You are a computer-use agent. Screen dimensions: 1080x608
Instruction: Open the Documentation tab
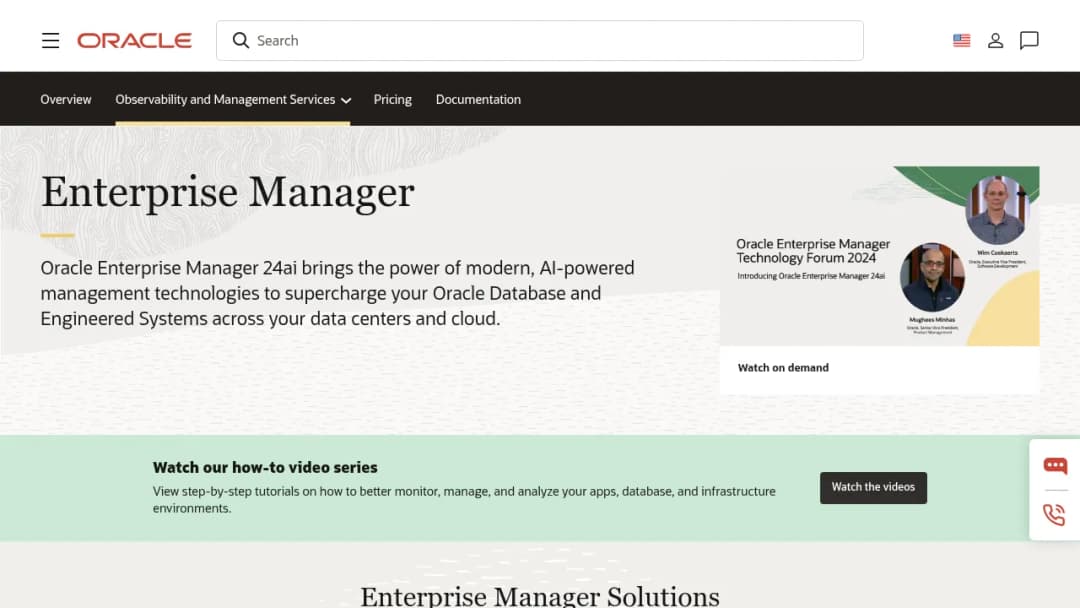[478, 99]
